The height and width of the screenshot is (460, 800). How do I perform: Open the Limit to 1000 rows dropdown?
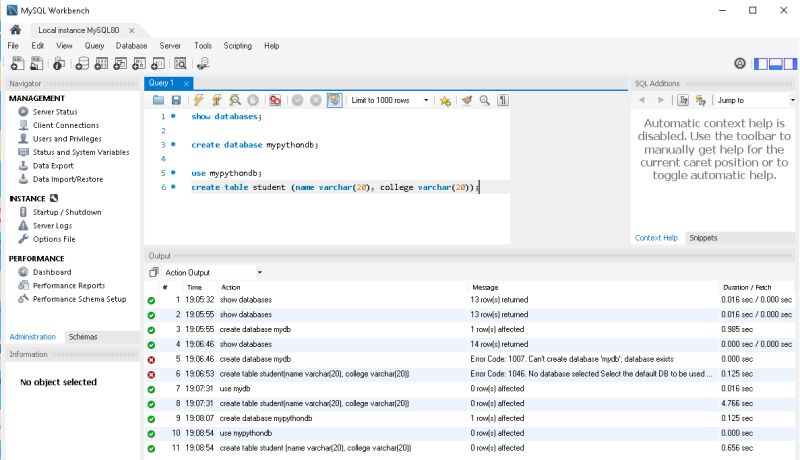tap(390, 100)
